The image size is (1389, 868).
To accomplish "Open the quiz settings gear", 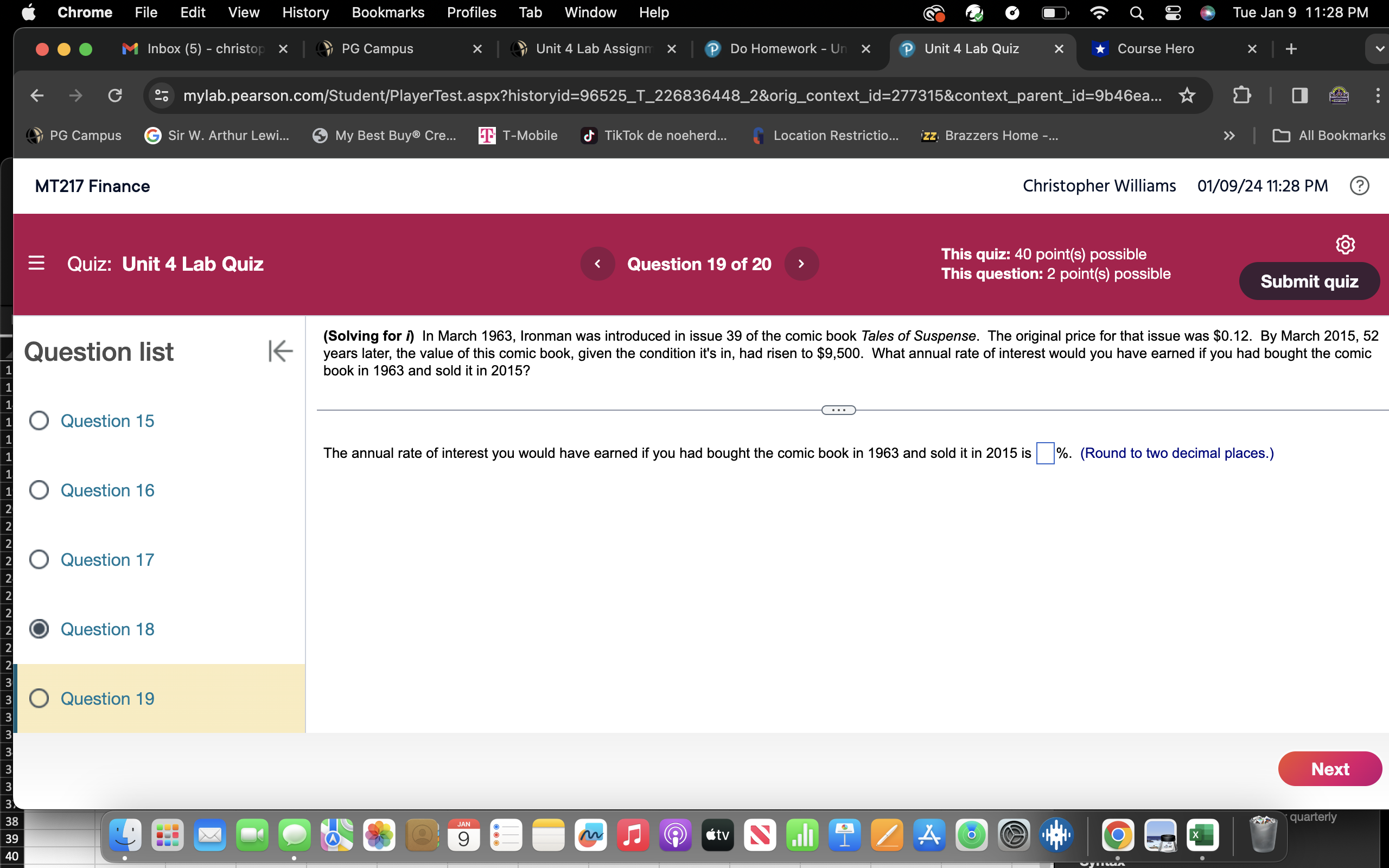I will point(1346,244).
